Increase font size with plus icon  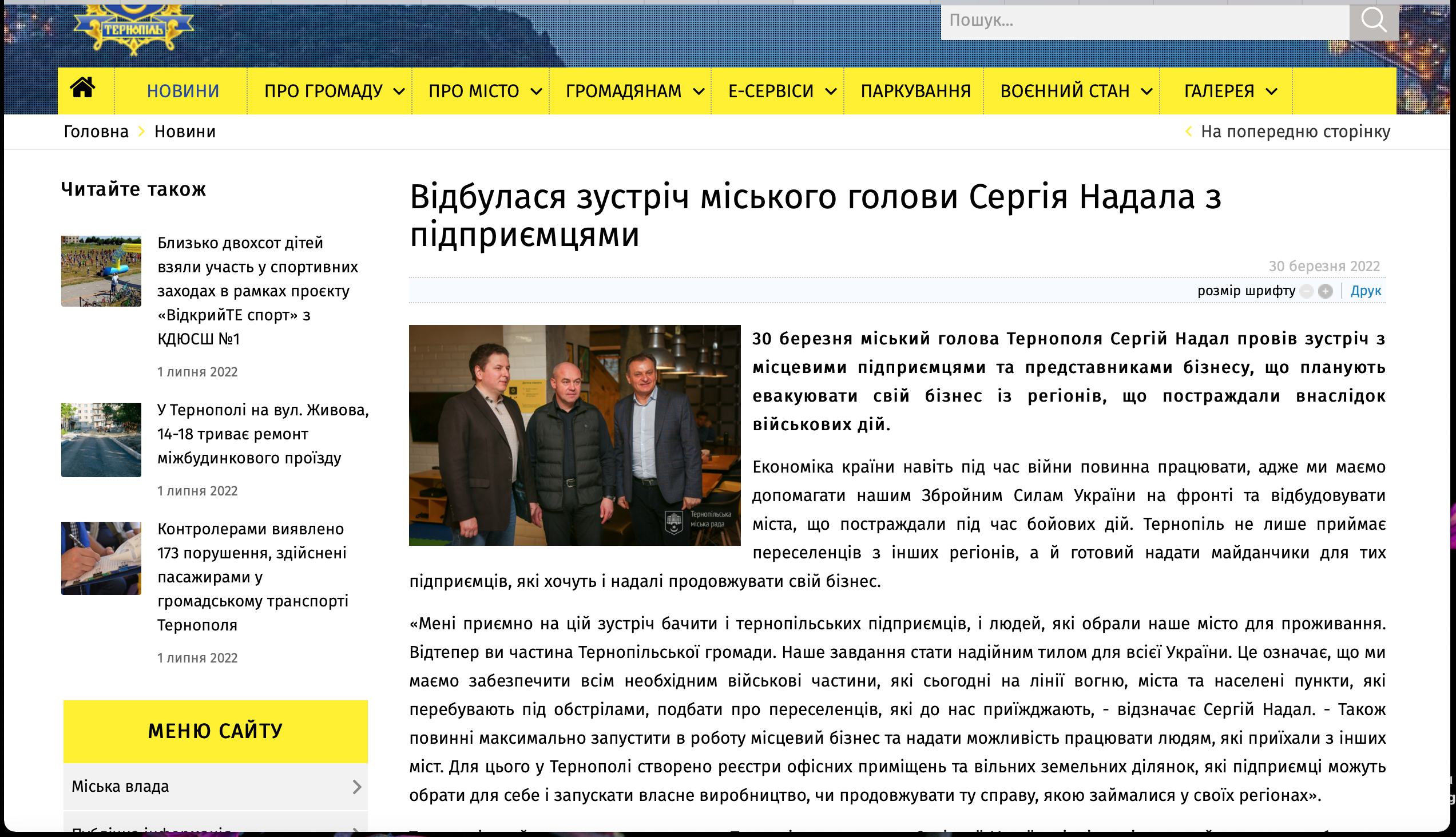1325,291
